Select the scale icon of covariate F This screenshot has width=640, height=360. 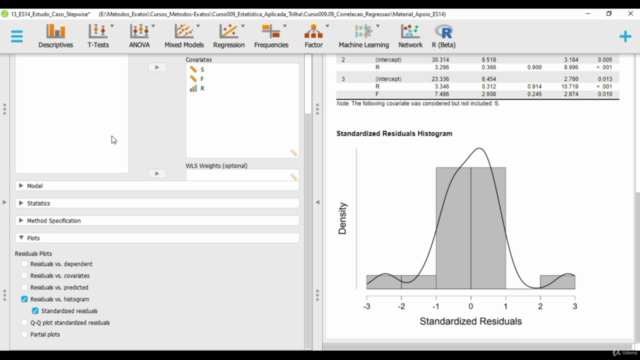tap(193, 79)
